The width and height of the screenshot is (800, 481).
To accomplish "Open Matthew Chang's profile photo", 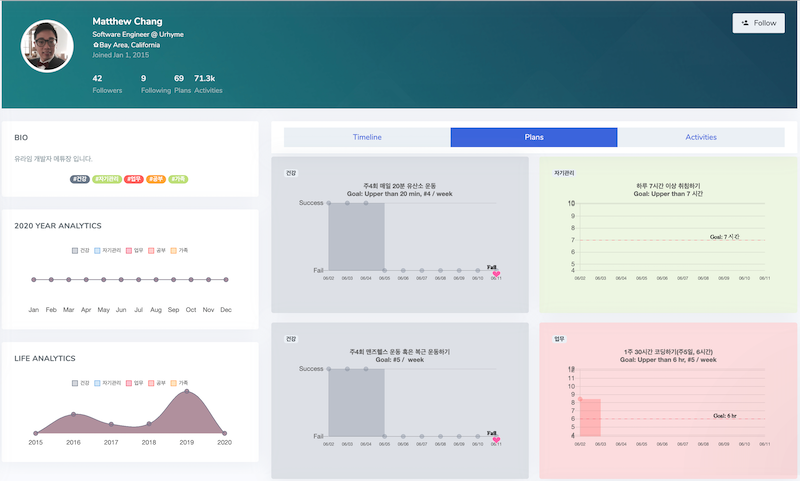I will click(x=47, y=46).
